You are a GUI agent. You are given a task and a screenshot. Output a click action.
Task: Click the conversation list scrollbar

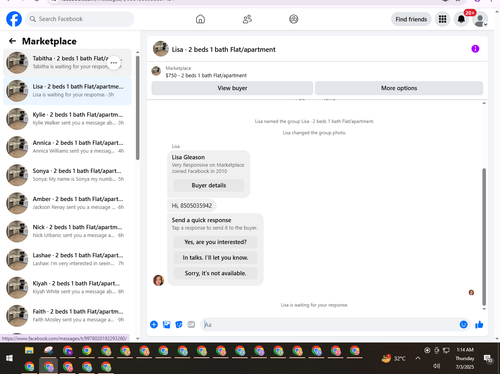pos(138,108)
